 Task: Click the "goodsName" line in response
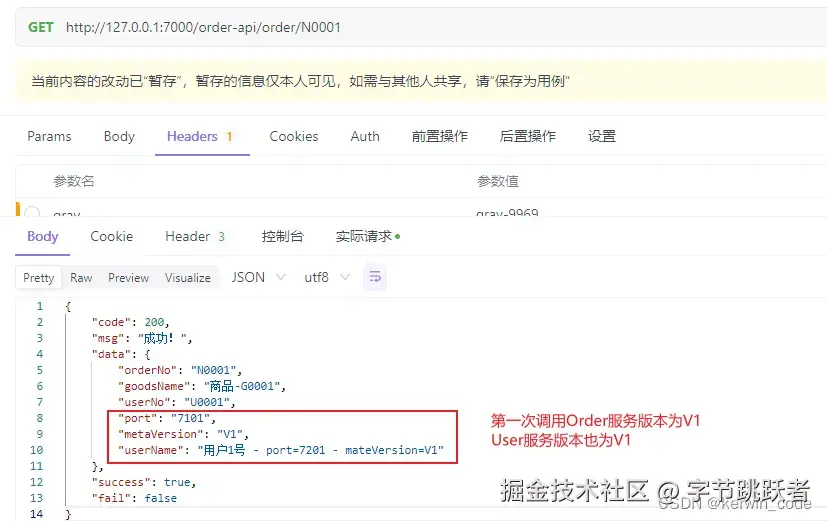pyautogui.click(x=202, y=386)
